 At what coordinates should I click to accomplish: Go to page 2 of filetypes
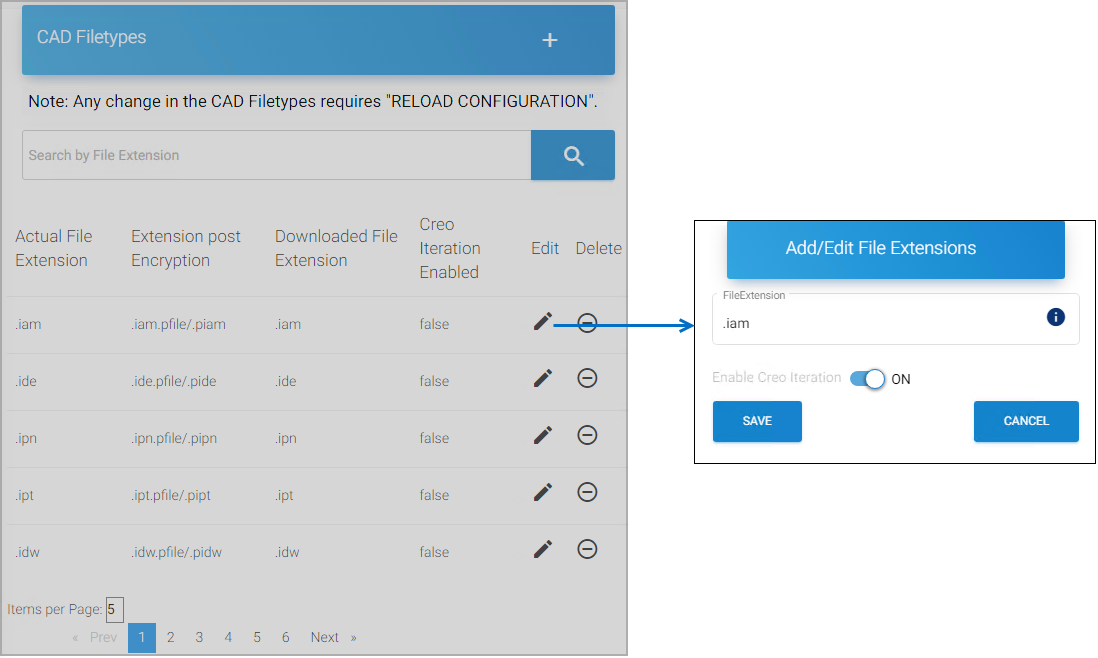click(x=171, y=638)
